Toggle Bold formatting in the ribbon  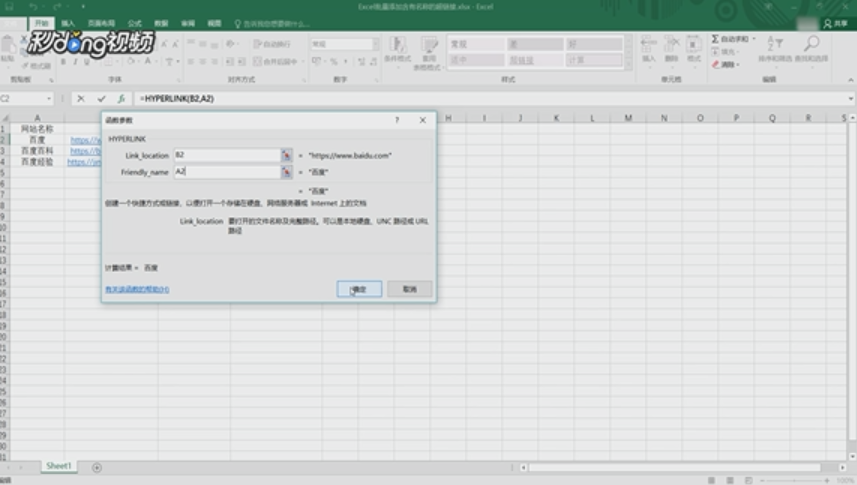(x=63, y=62)
